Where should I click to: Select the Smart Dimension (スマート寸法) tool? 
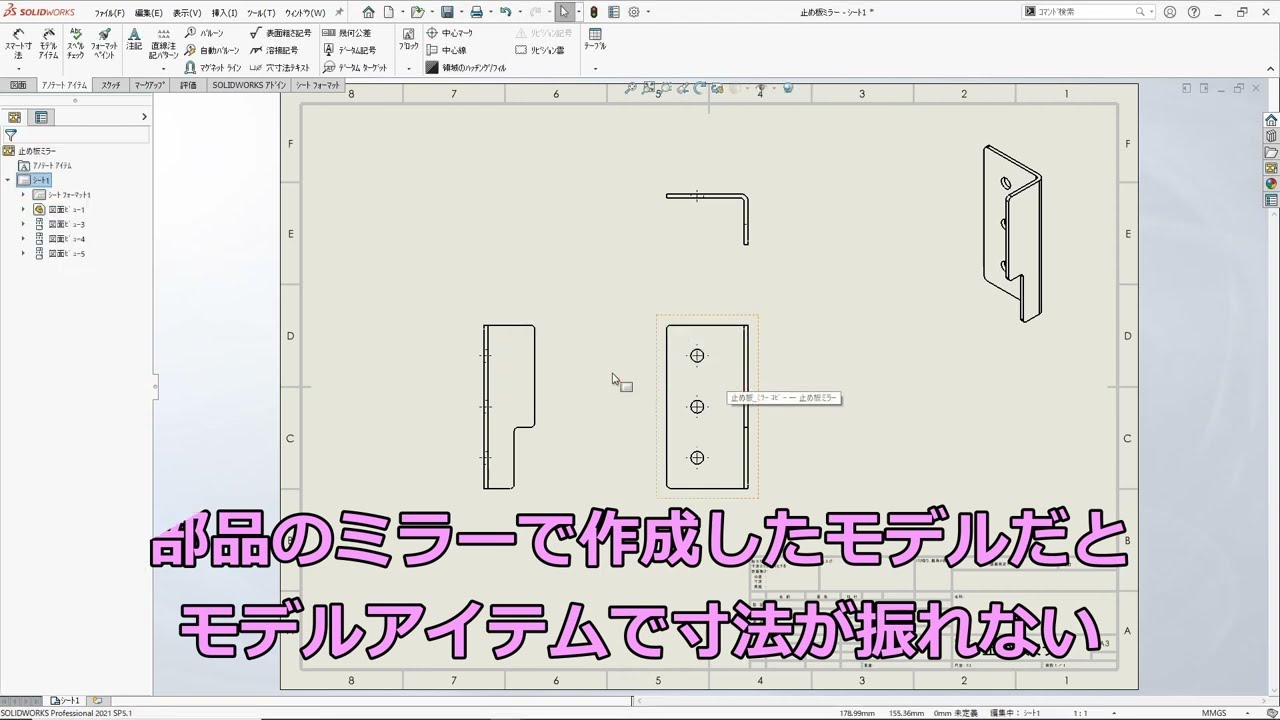(18, 44)
